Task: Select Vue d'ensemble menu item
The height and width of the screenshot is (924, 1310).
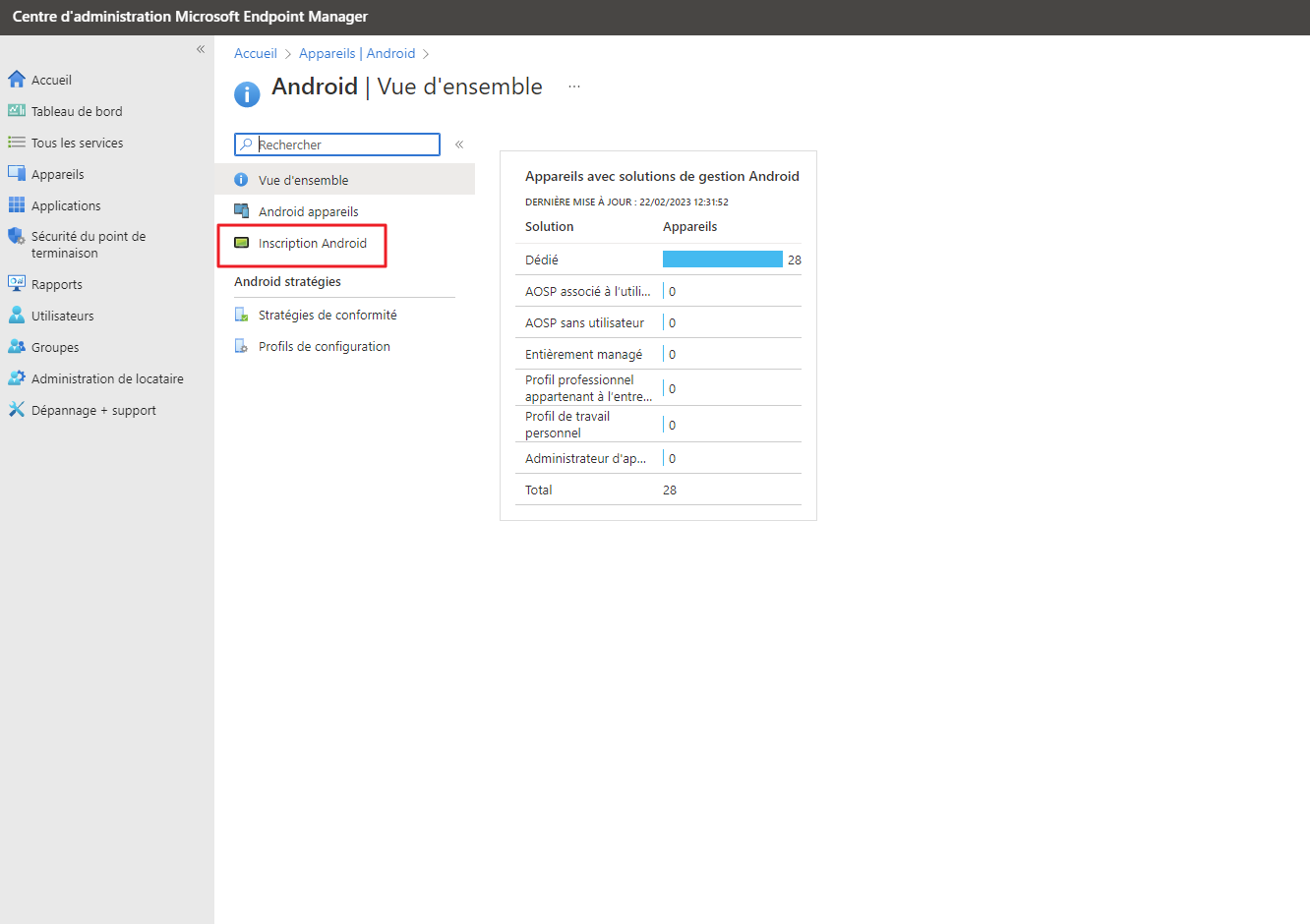Action: 345,180
